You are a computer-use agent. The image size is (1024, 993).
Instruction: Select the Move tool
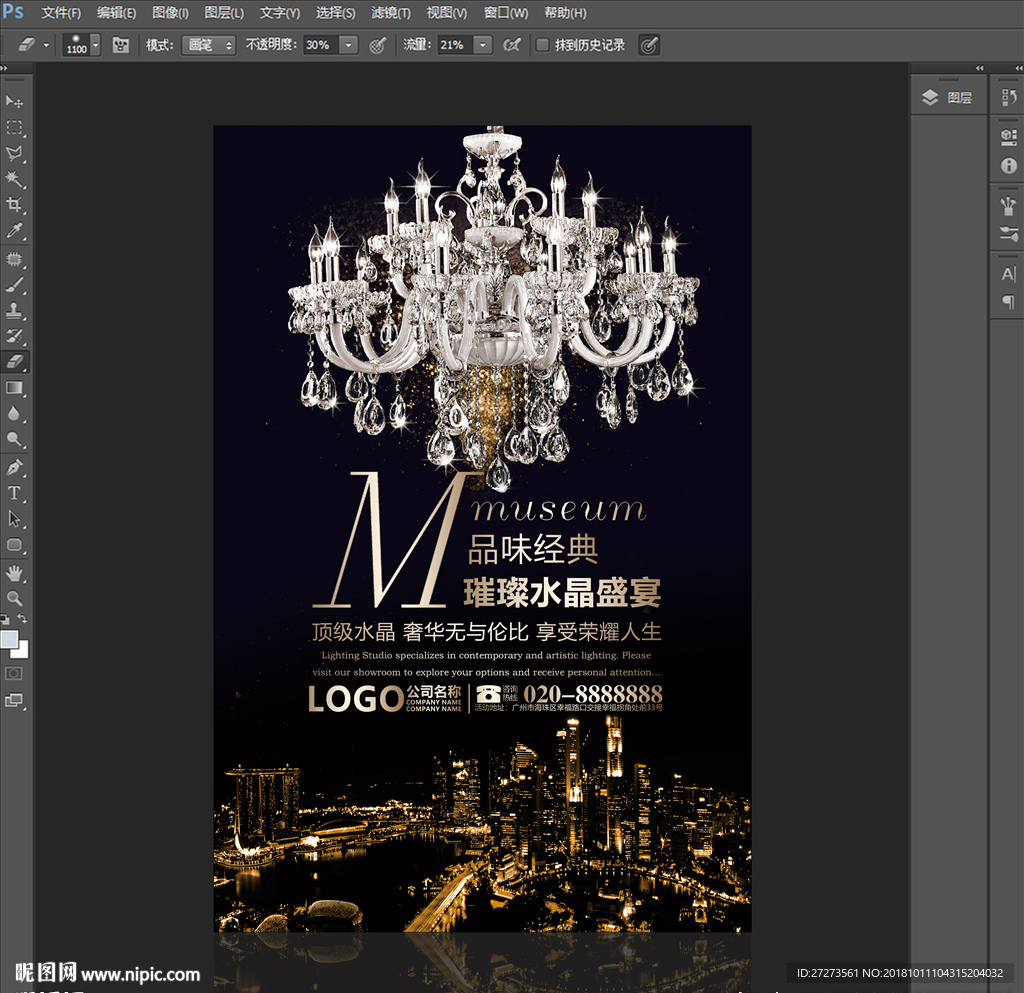coord(15,102)
